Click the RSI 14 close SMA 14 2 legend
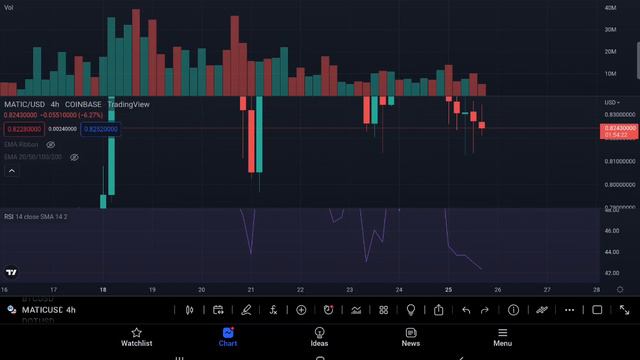This screenshot has width=640, height=360. (36, 217)
